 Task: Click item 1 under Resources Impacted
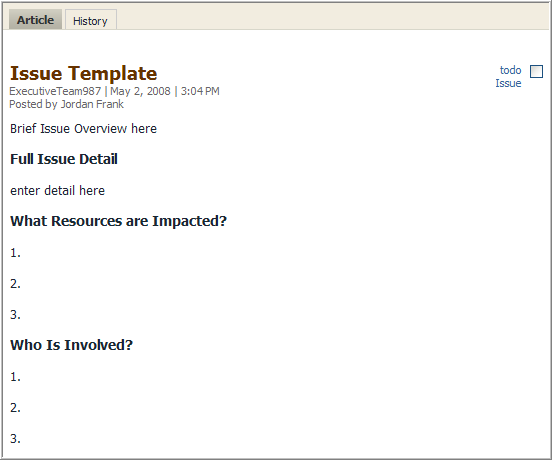click(15, 253)
